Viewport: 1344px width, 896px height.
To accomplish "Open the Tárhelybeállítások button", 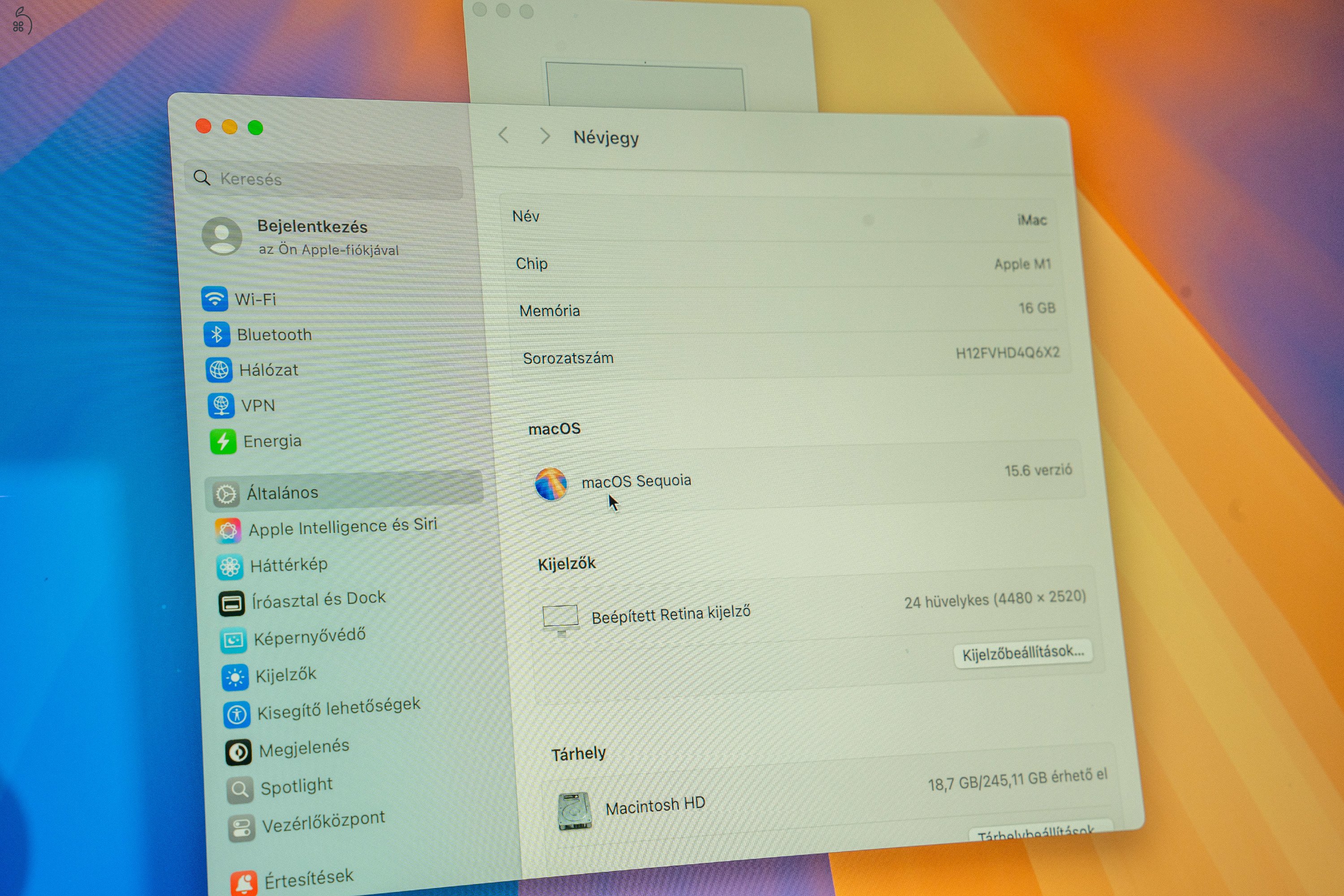I will pyautogui.click(x=1041, y=832).
